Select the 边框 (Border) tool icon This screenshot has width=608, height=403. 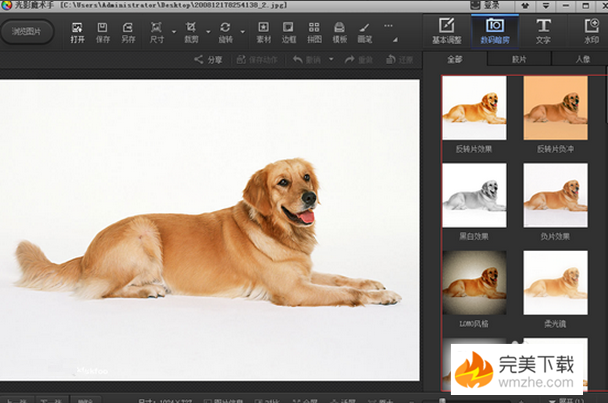click(289, 32)
